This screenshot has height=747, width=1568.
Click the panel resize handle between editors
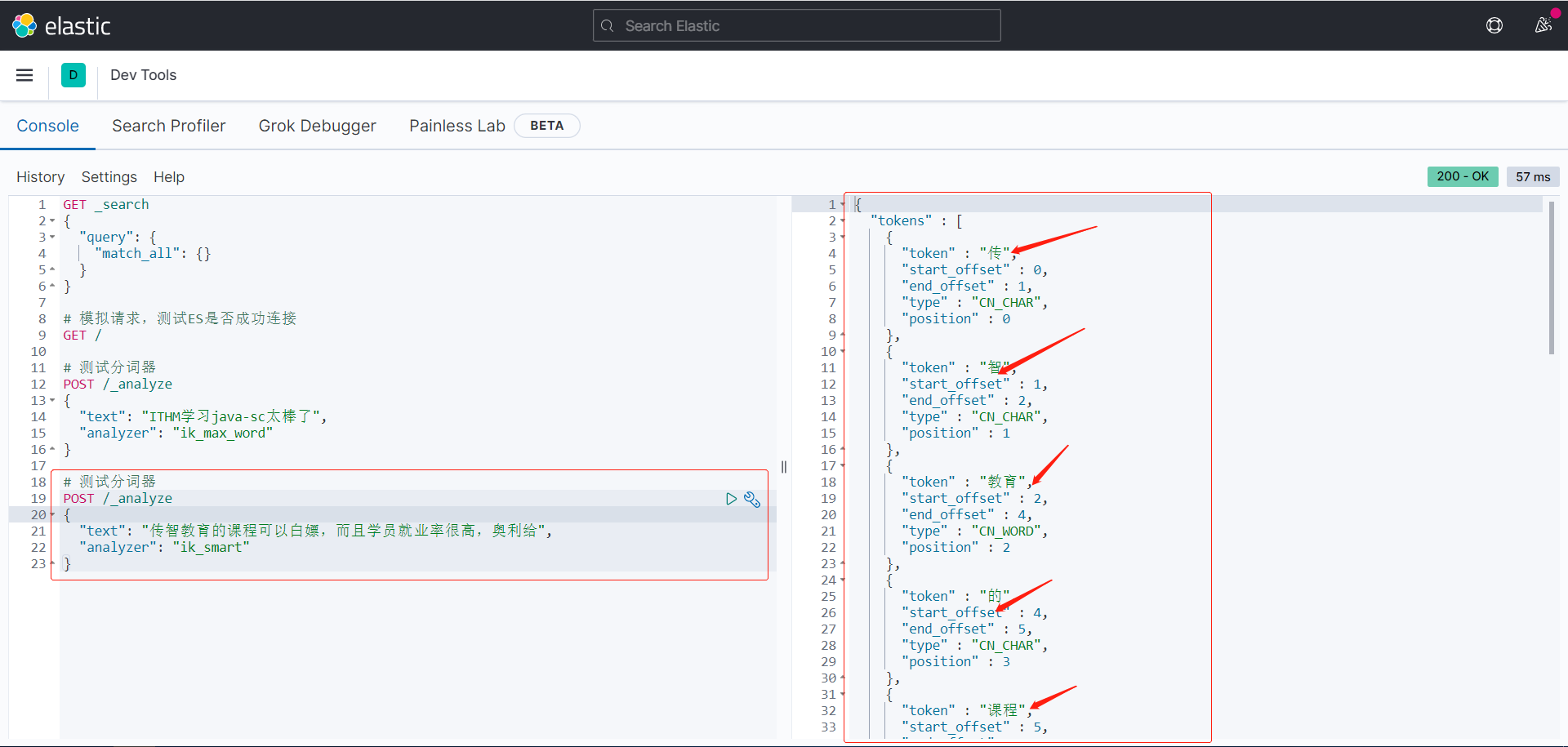[x=784, y=467]
